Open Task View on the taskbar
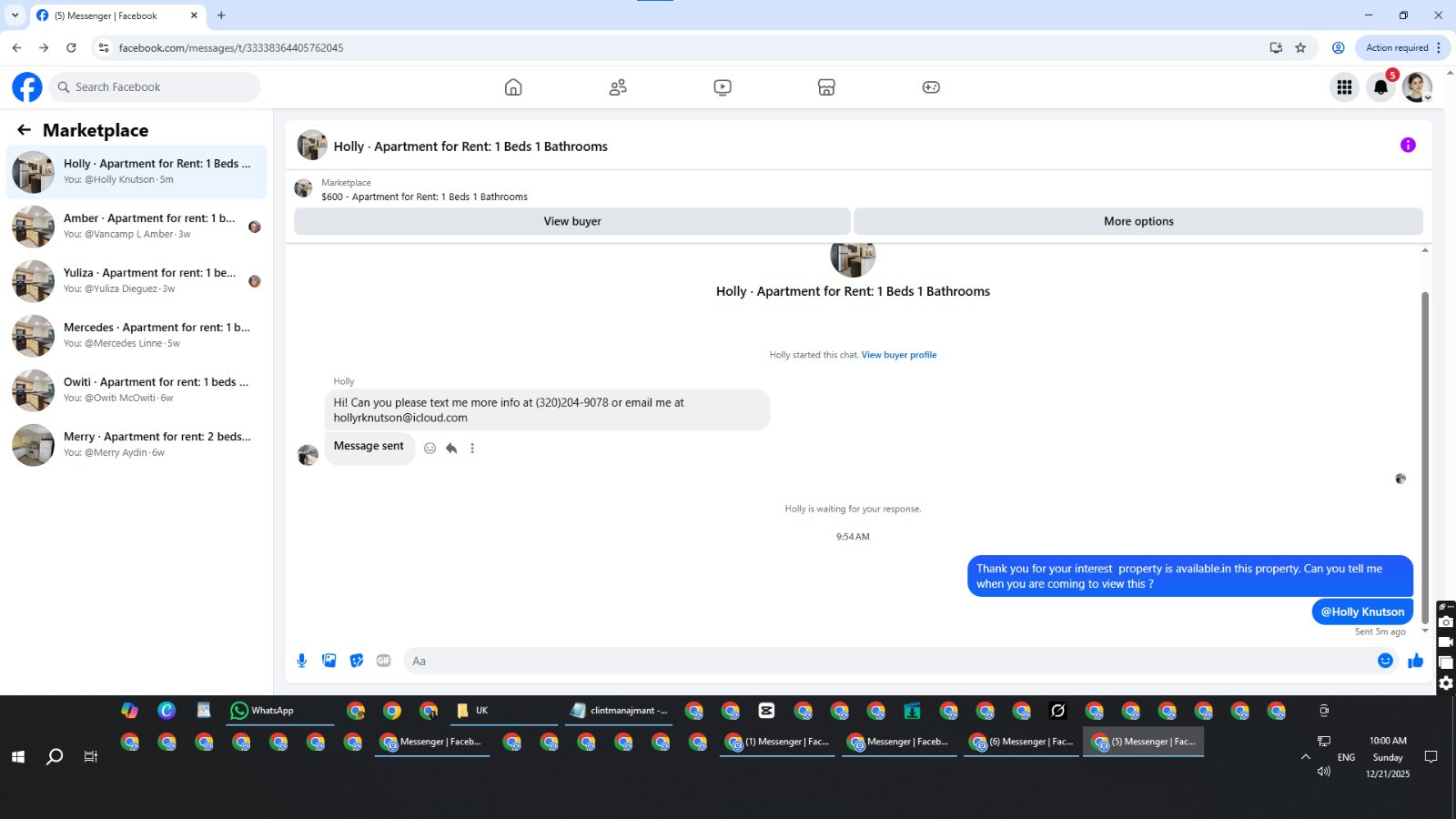The width and height of the screenshot is (1456, 819). 90,756
